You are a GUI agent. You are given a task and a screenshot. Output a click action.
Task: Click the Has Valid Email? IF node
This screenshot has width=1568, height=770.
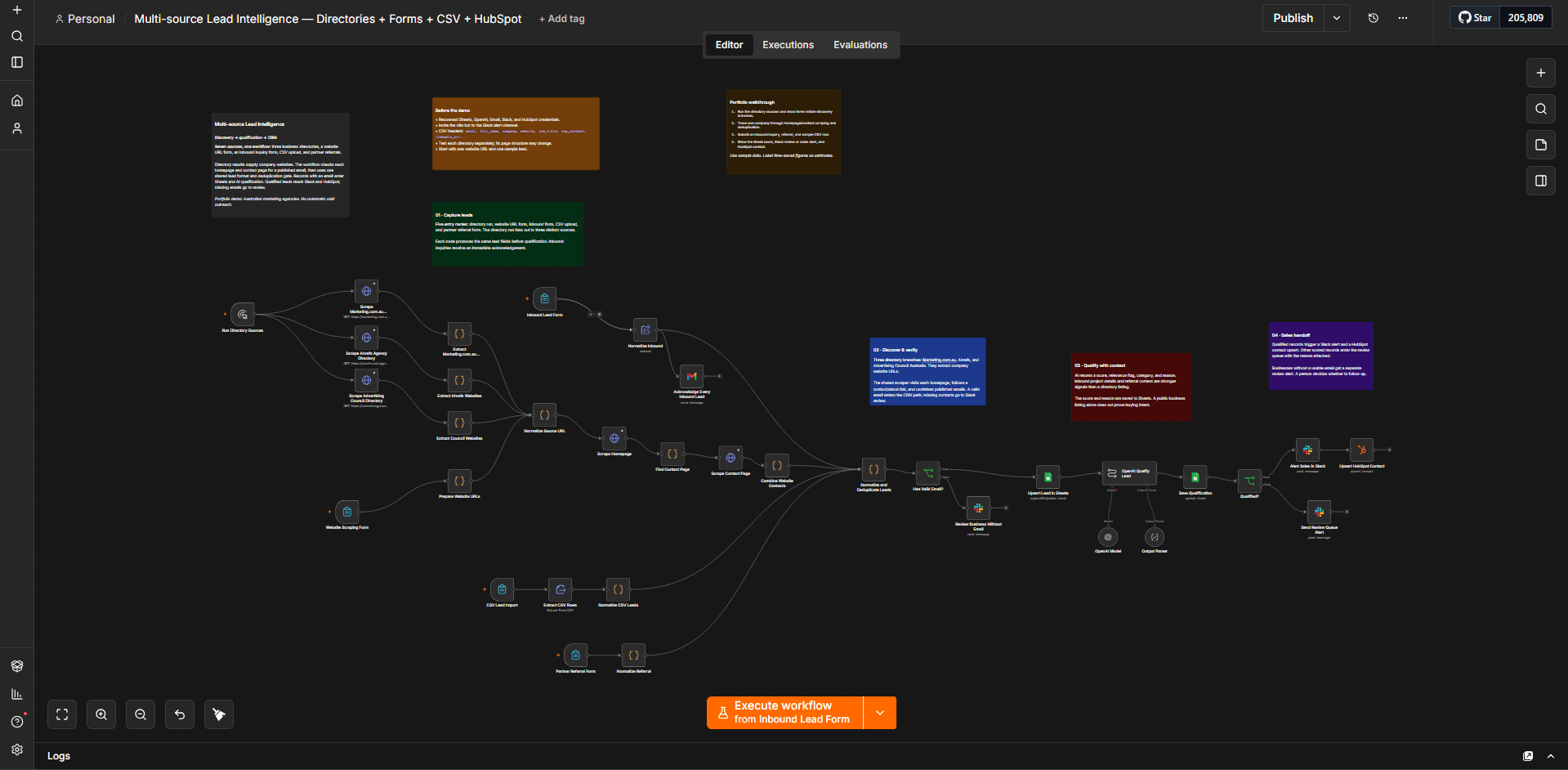927,472
